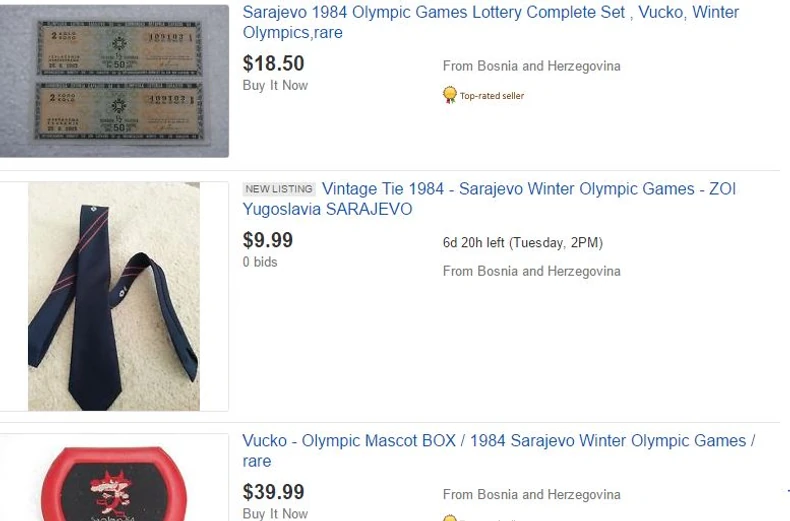Open the Sarajevo 1984 Lottery Complete Set listing

[x=490, y=22]
